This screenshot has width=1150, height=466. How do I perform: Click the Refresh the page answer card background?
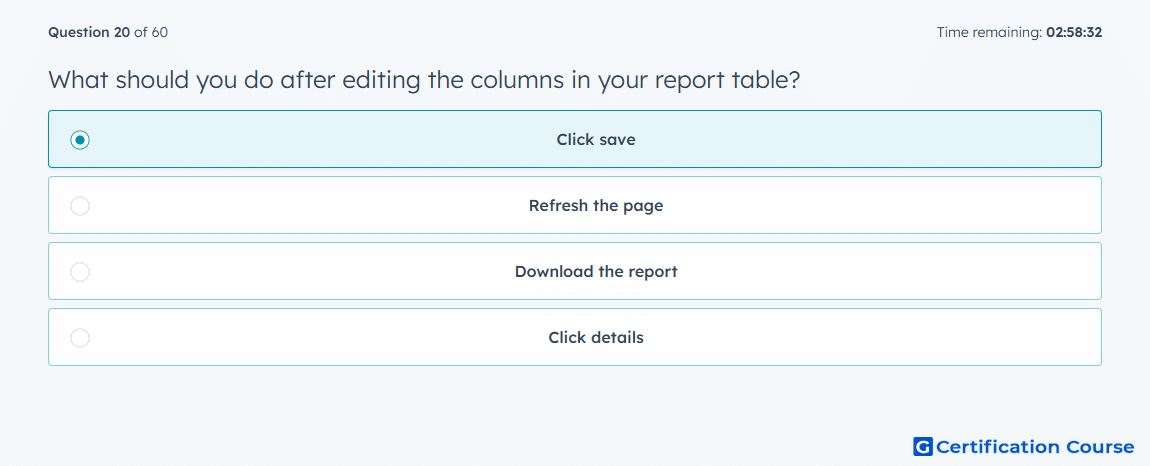575,205
